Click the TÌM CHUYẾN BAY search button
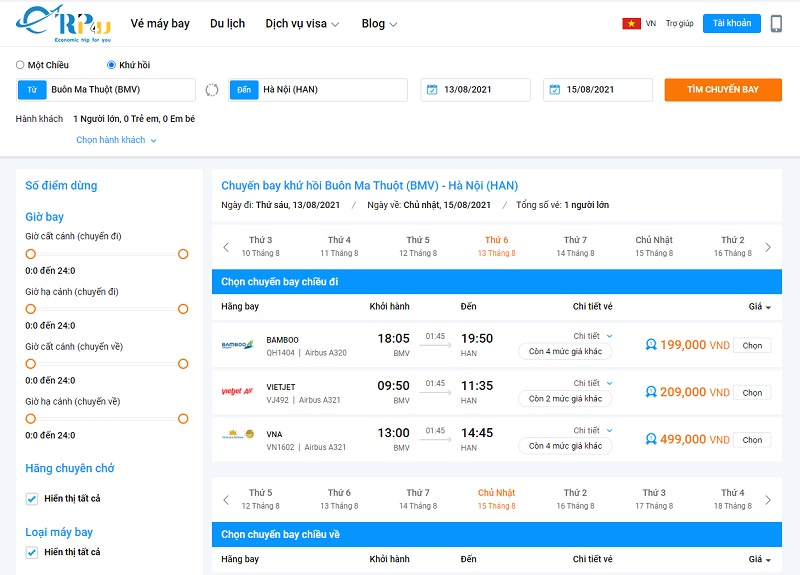 tap(722, 90)
